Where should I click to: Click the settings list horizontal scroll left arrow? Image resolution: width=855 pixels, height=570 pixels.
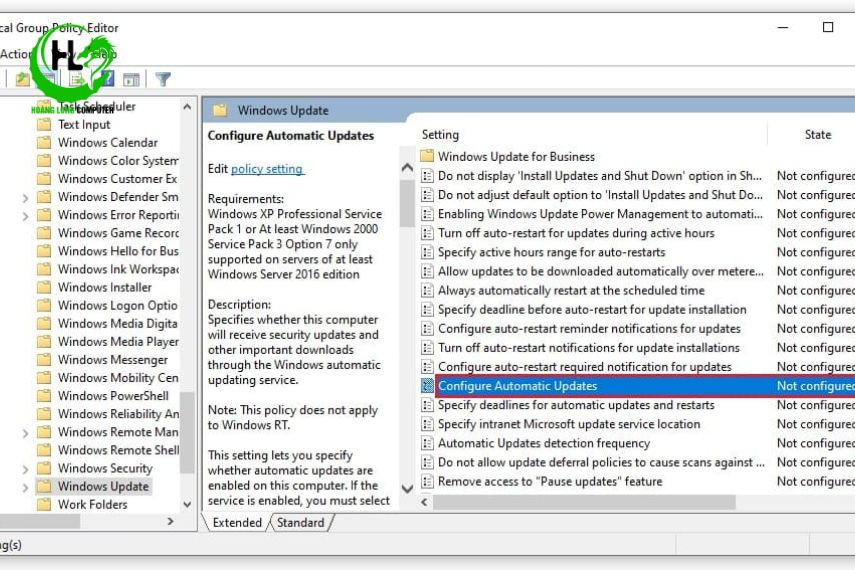pyautogui.click(x=425, y=502)
